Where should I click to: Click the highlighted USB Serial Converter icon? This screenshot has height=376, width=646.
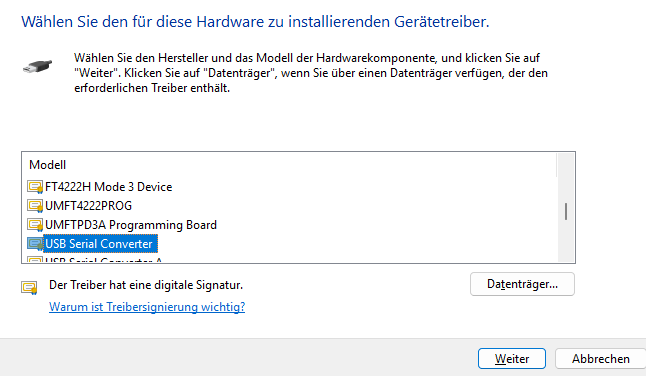(x=35, y=244)
